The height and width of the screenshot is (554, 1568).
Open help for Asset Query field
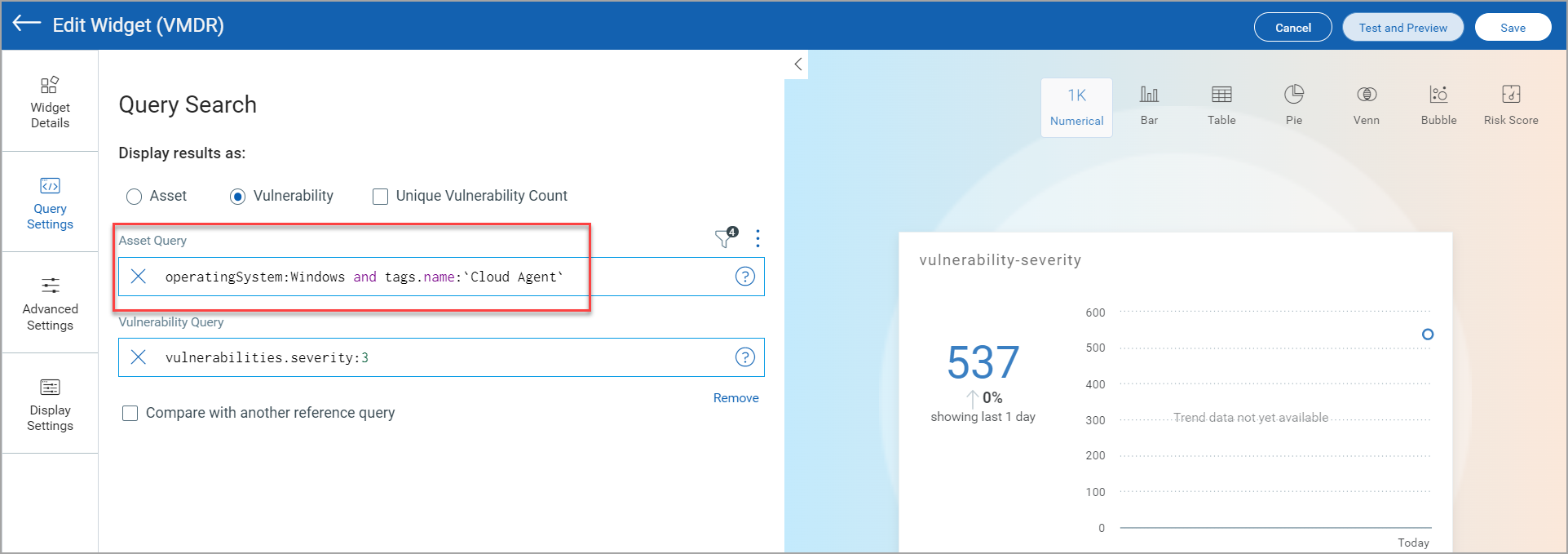pyautogui.click(x=745, y=277)
